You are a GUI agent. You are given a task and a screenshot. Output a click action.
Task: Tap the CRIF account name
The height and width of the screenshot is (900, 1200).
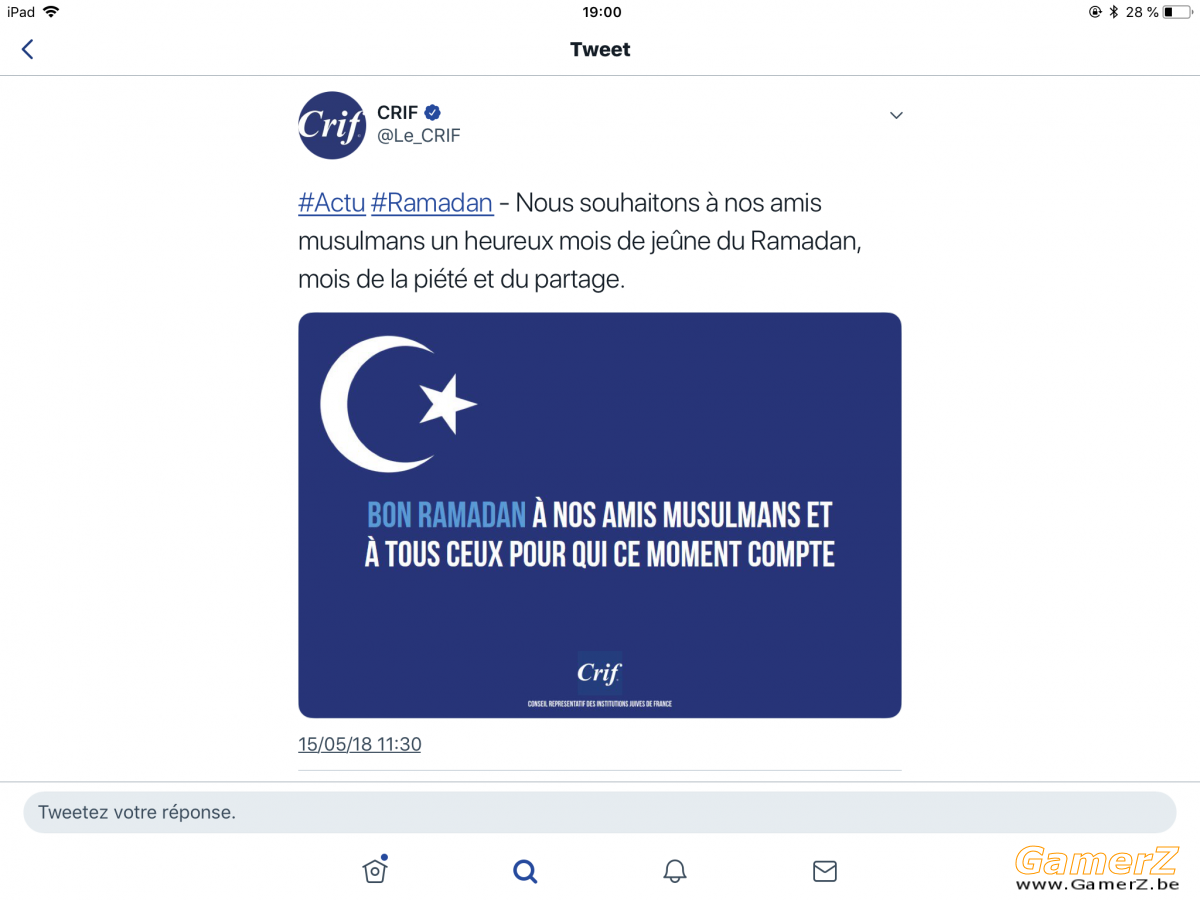pyautogui.click(x=398, y=113)
